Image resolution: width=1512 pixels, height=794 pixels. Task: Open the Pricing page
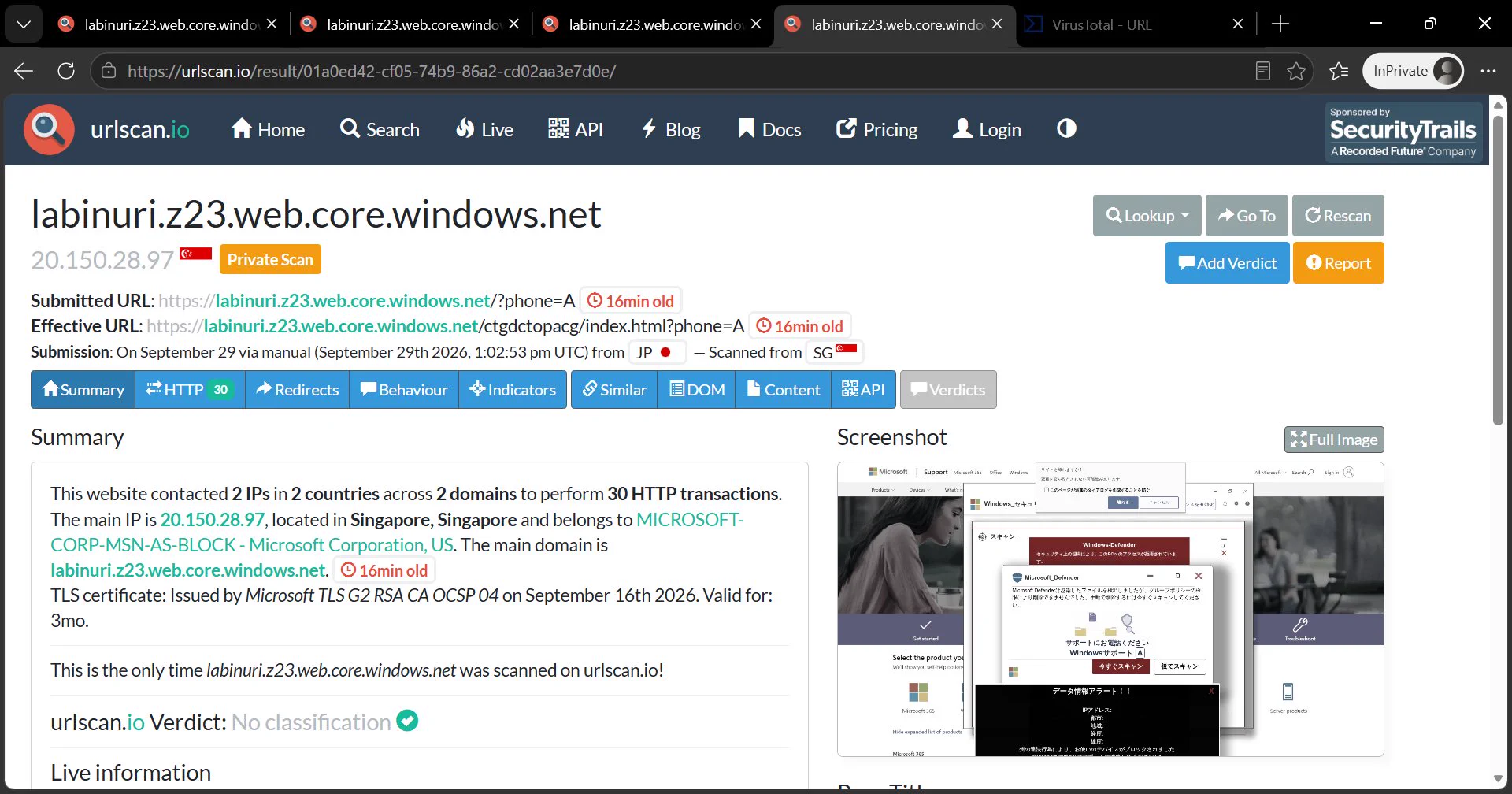[877, 129]
